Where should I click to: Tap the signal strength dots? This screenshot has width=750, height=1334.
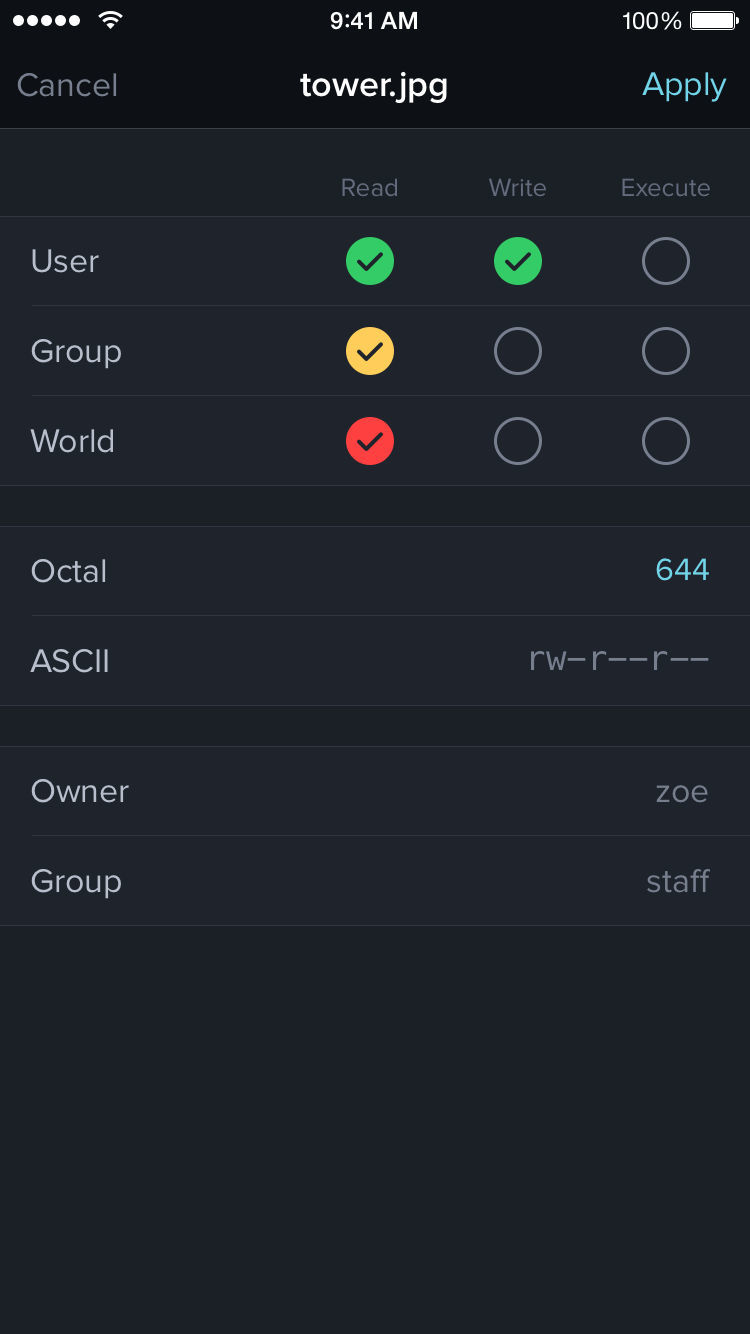(46, 21)
